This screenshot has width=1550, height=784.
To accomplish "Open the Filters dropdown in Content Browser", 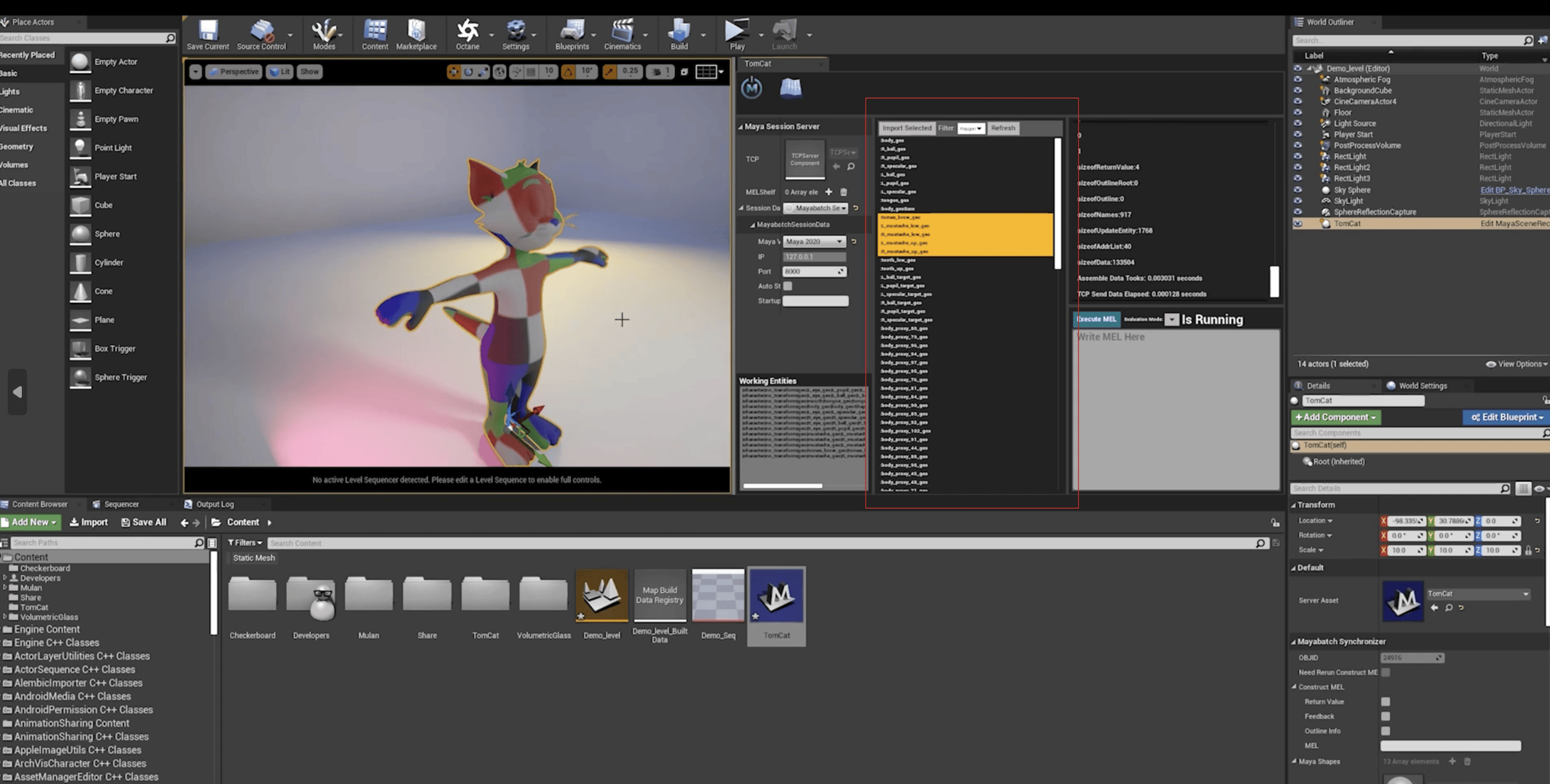I will (244, 543).
